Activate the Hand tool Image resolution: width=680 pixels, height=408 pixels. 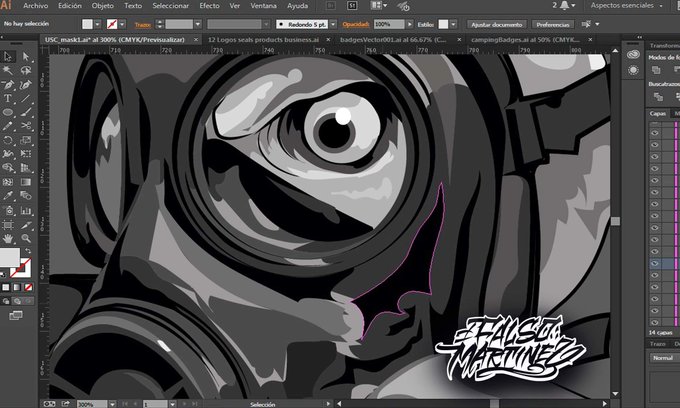coord(8,238)
